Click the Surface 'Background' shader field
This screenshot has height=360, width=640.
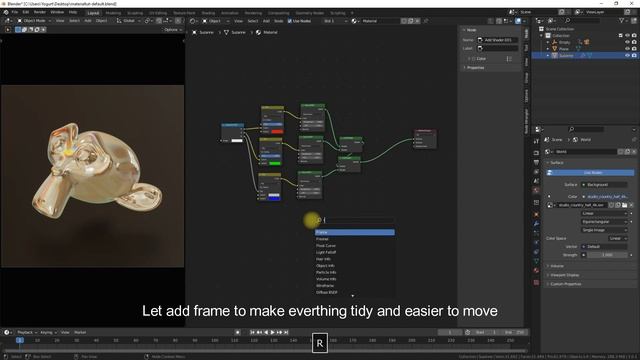[x=604, y=185]
